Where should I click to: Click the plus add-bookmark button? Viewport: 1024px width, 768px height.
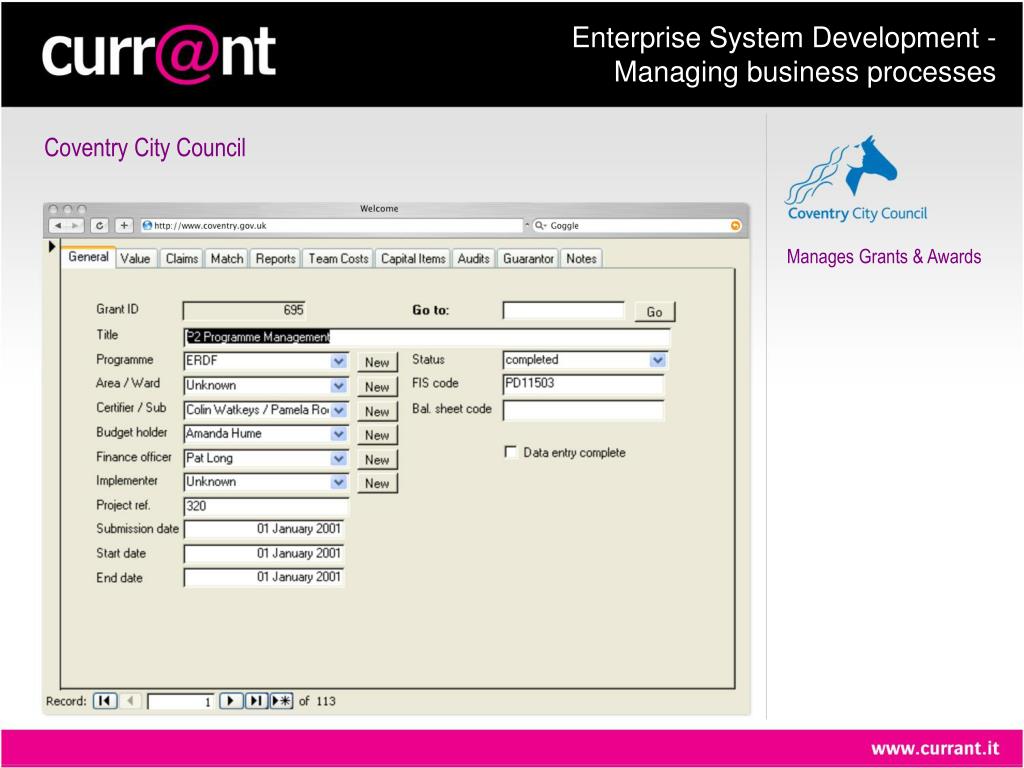124,225
